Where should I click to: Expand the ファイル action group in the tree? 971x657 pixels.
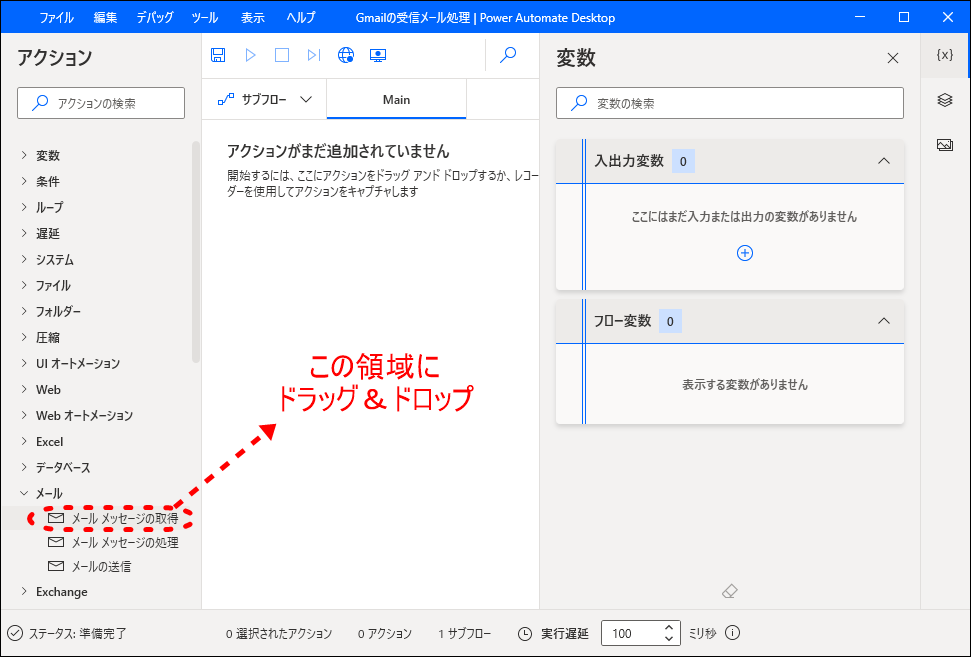click(x=24, y=285)
